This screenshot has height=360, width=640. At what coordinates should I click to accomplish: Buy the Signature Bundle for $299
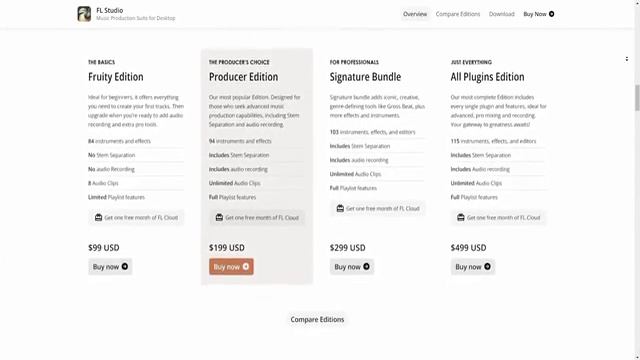[x=352, y=267]
